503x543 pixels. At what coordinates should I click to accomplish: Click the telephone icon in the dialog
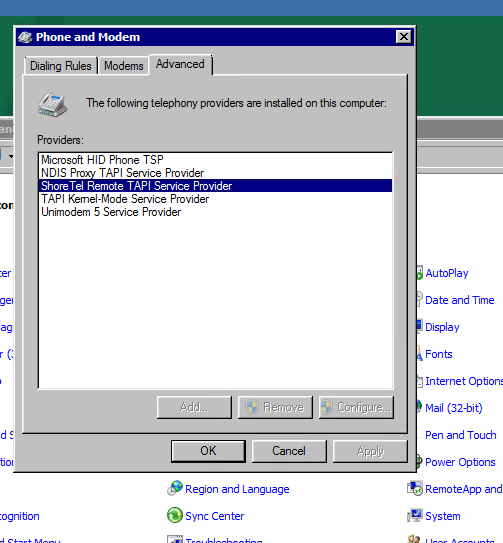click(52, 105)
